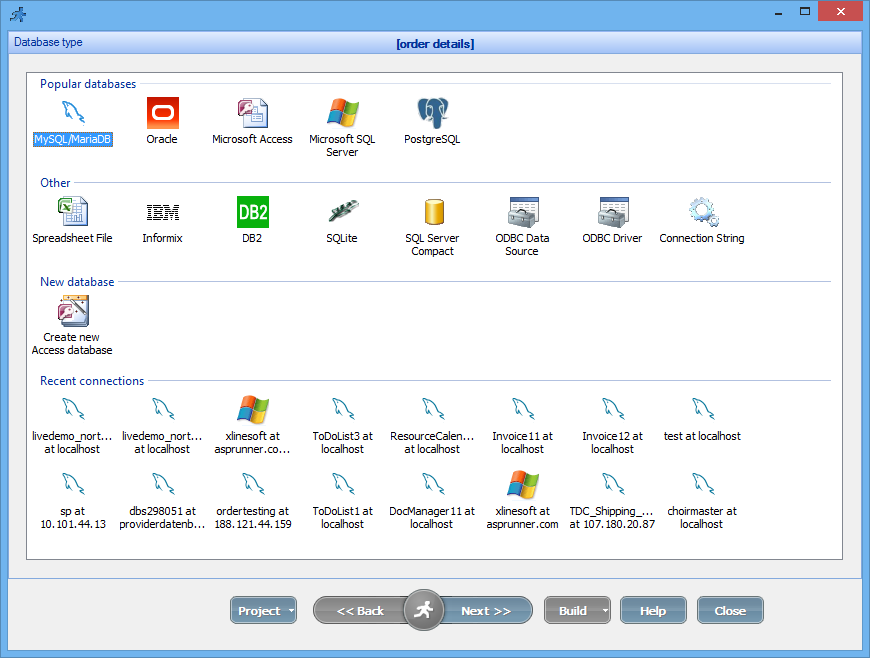This screenshot has height=658, width=870.
Task: Create a new Access database
Action: pyautogui.click(x=71, y=310)
